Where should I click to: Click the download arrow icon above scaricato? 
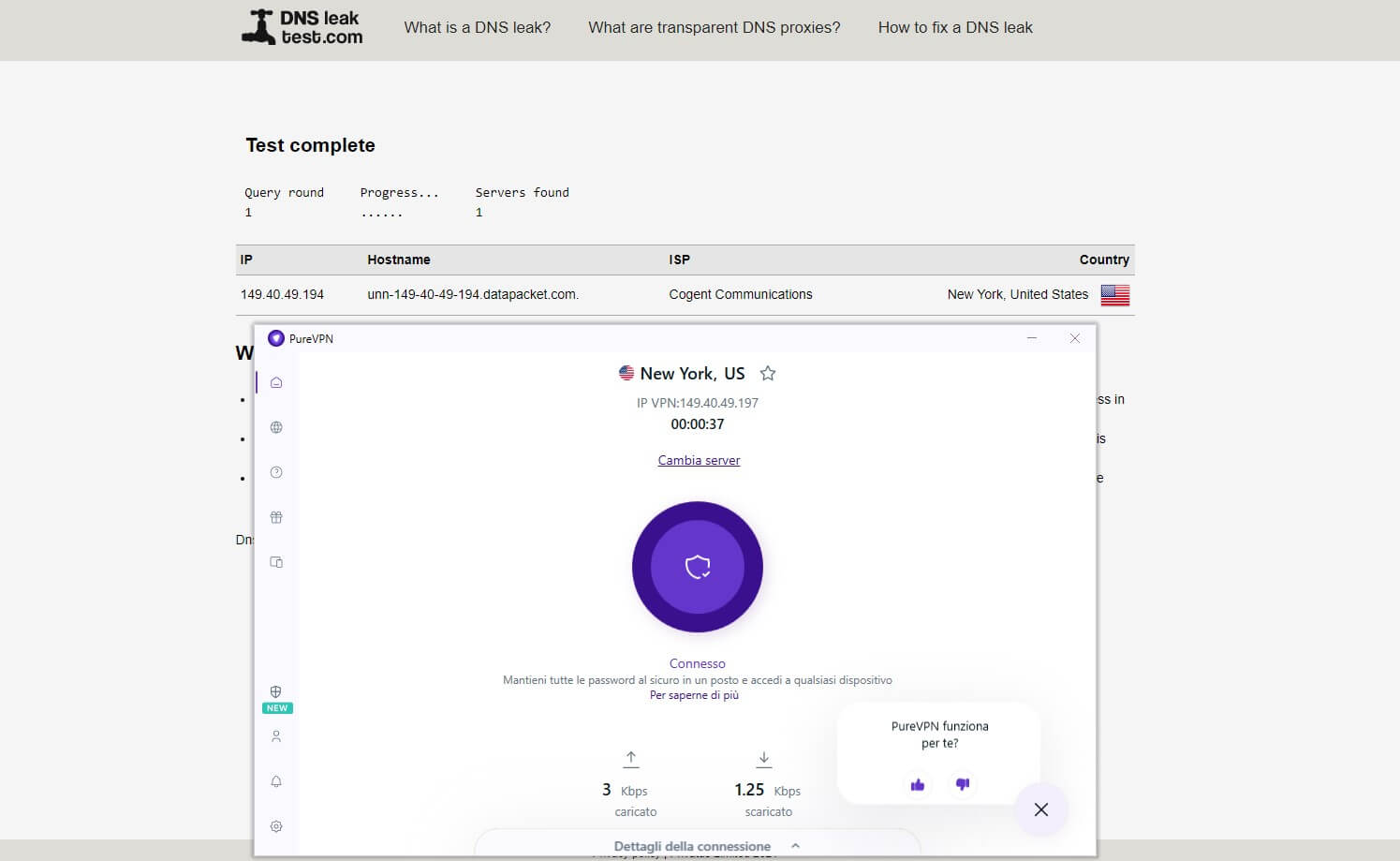(x=764, y=758)
